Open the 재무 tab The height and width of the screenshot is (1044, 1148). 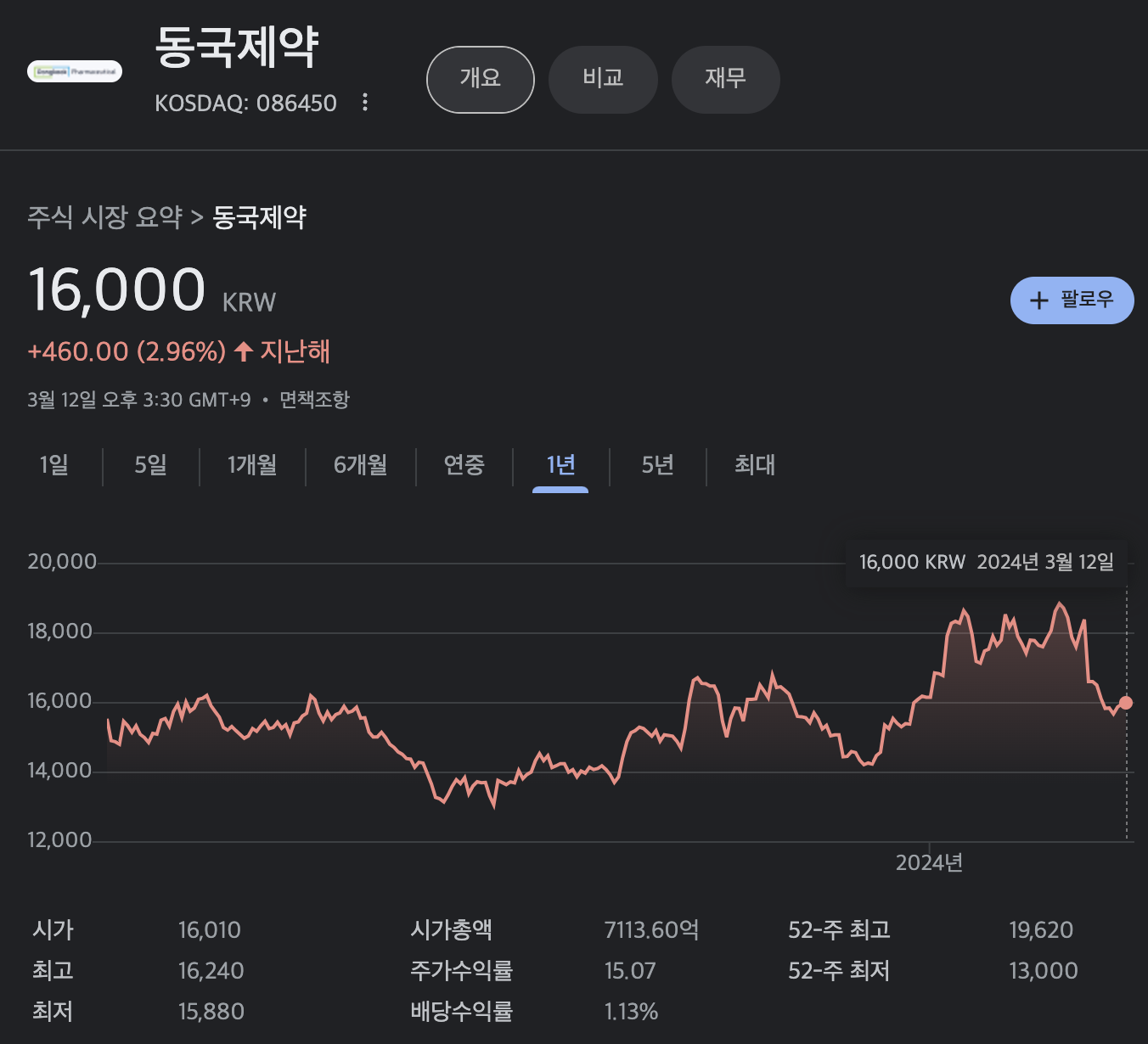(x=725, y=80)
